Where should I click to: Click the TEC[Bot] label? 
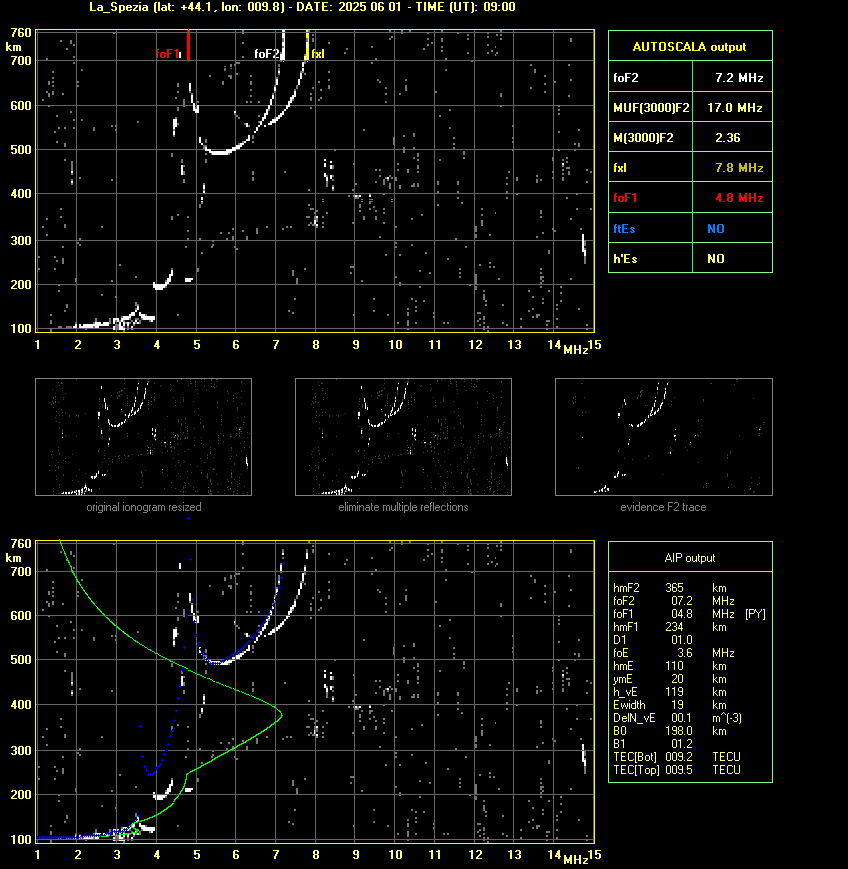(635, 757)
